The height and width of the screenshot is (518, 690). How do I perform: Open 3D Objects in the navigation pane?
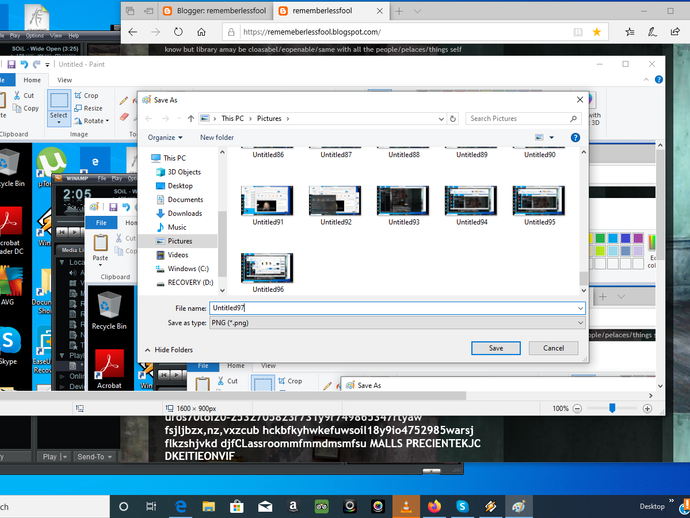184,172
